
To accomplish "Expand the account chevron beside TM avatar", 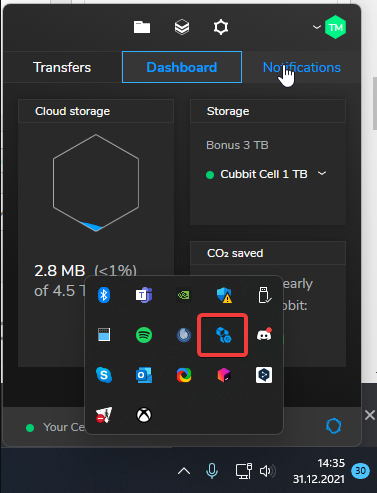I will [x=317, y=27].
